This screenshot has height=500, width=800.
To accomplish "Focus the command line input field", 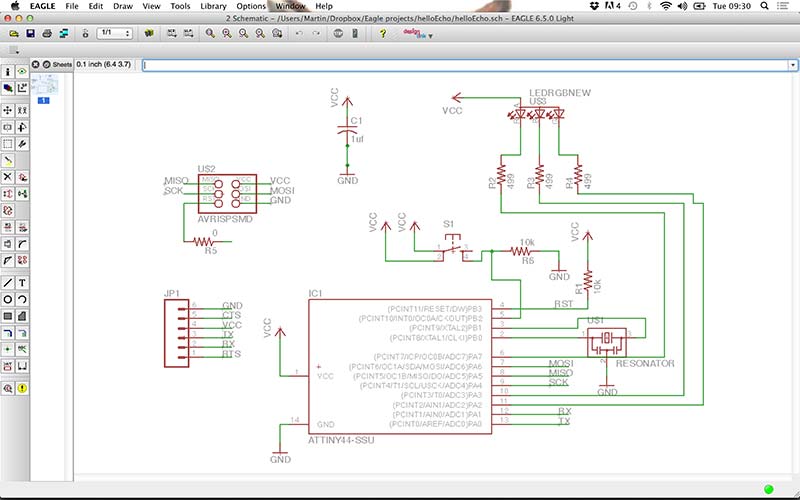I will [465, 65].
